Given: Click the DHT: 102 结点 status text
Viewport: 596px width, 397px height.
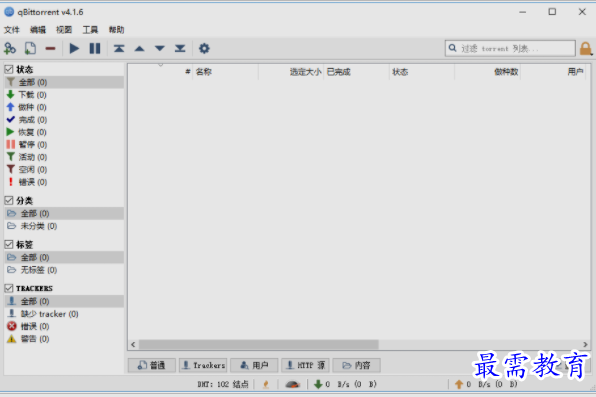Looking at the screenshot, I should 223,384.
